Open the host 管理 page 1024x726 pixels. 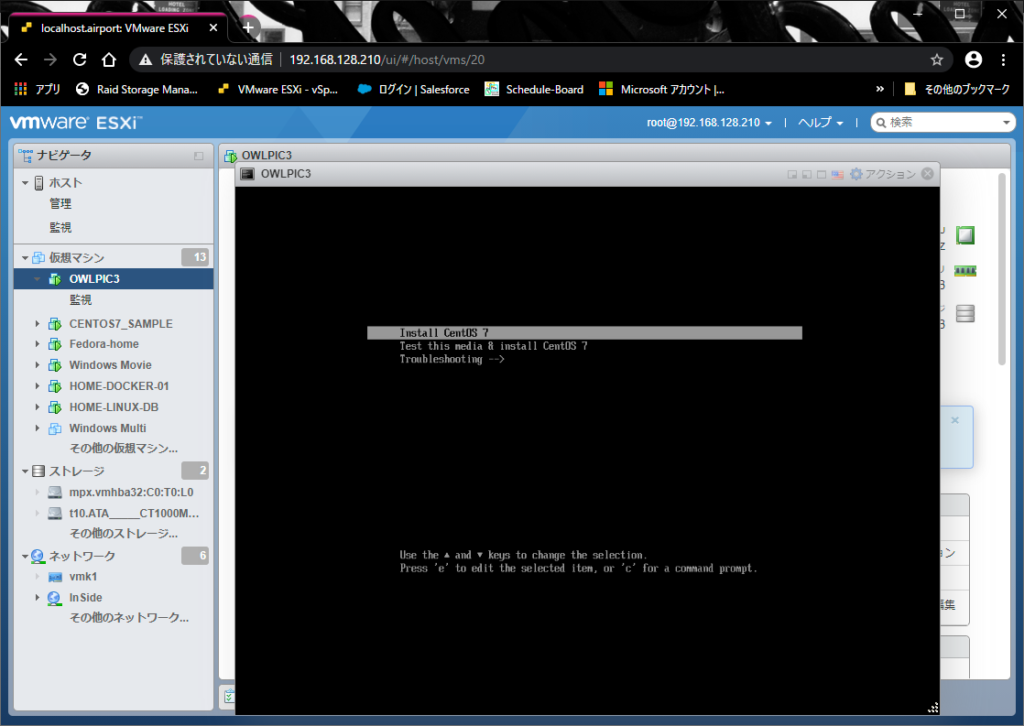point(61,204)
